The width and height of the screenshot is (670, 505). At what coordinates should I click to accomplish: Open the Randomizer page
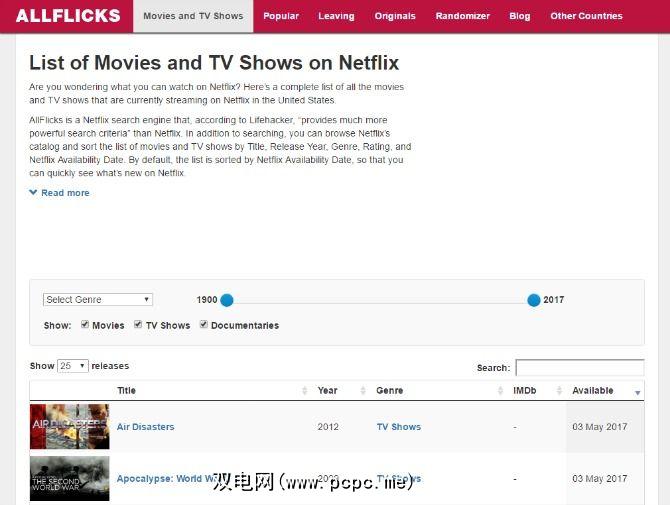pos(463,16)
